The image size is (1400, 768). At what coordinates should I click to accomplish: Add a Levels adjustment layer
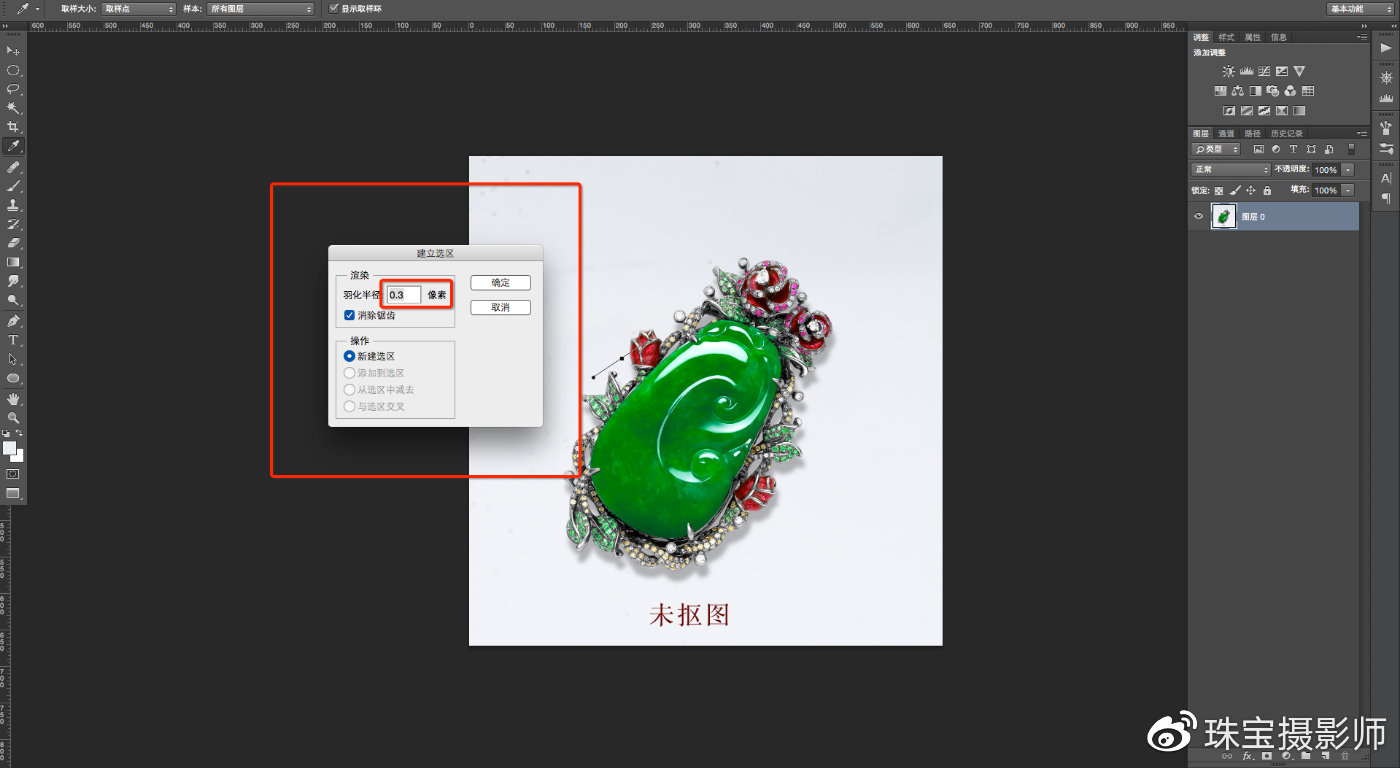[x=1246, y=71]
